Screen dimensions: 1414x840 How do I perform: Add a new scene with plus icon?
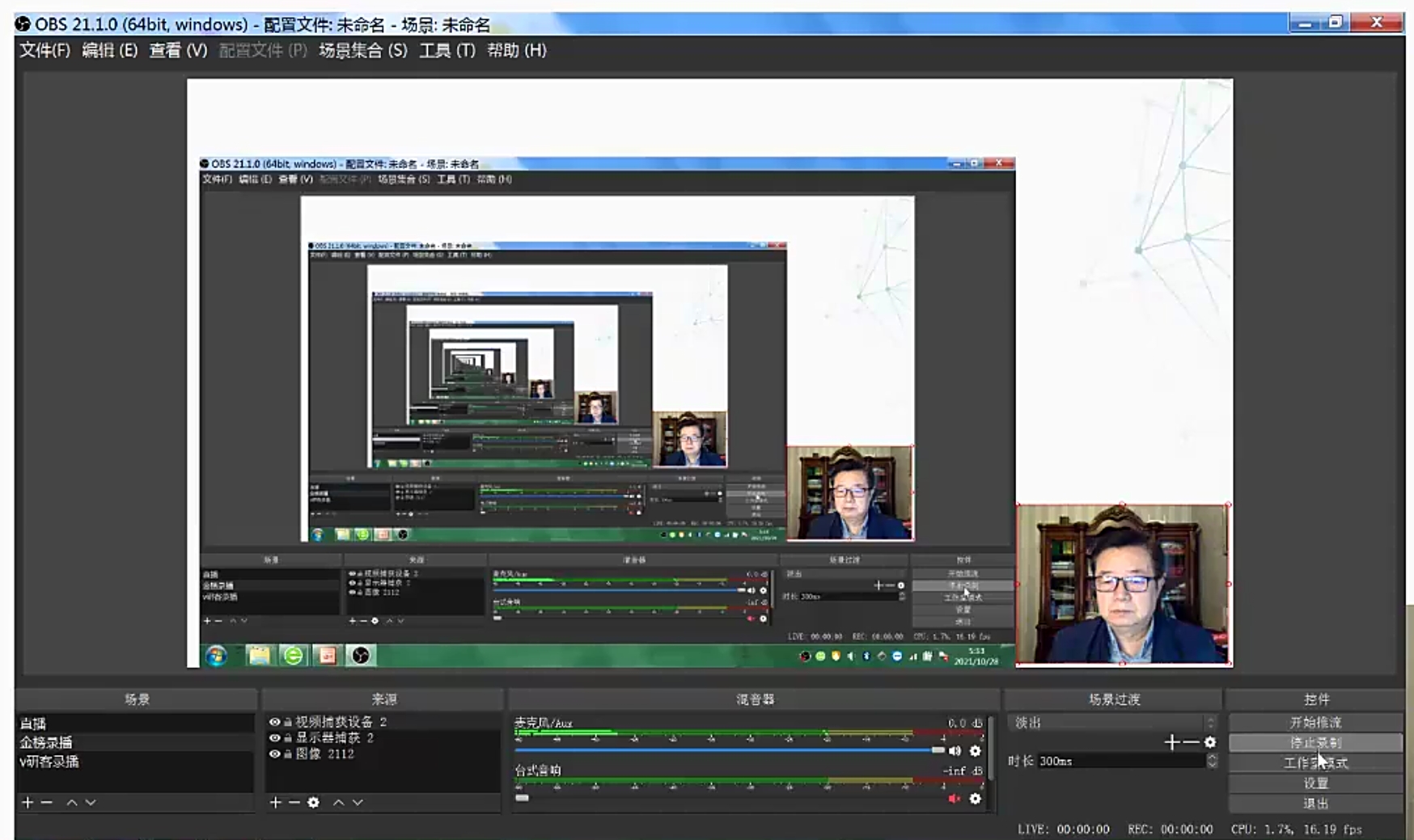[28, 802]
